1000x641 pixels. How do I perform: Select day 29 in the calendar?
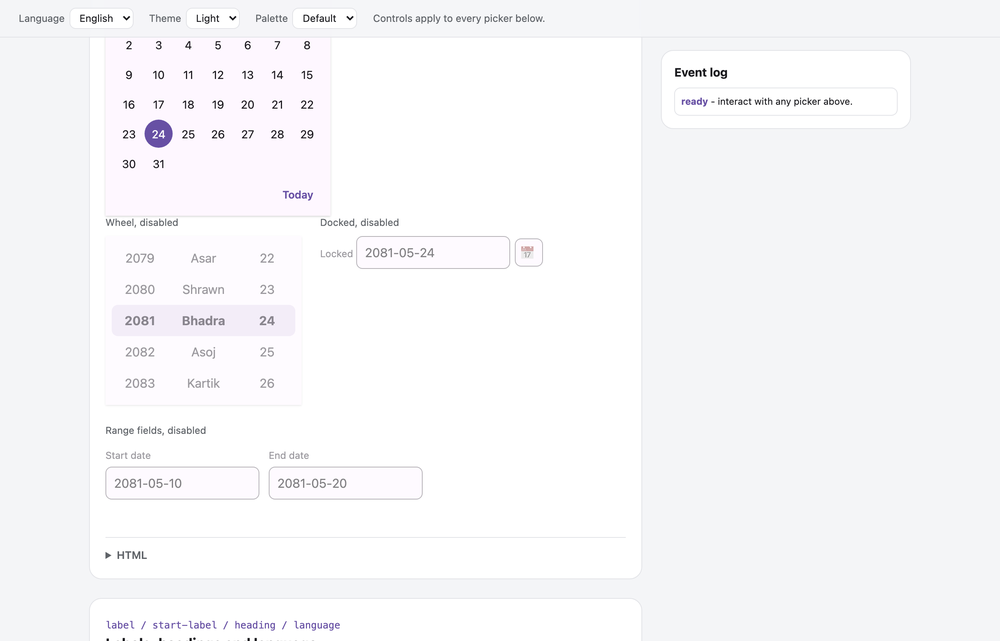307,134
